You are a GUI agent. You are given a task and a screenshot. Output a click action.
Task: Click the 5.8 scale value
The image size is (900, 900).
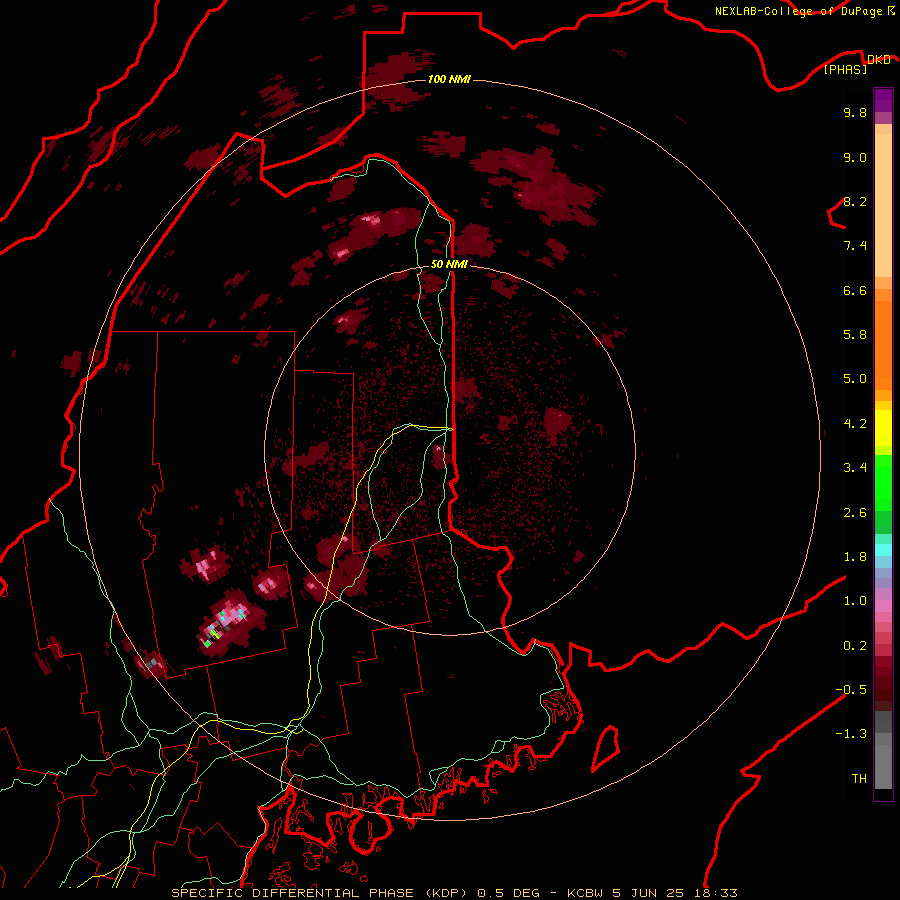pos(855,335)
